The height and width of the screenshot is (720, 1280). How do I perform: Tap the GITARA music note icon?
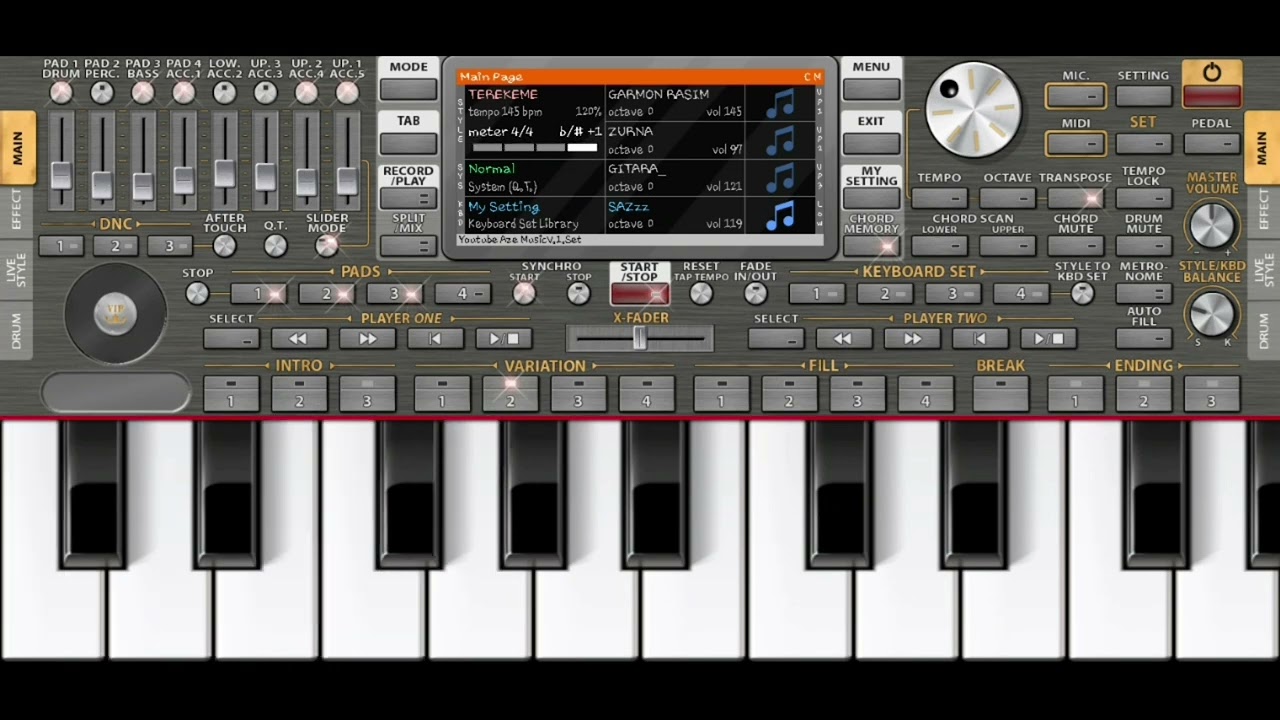click(x=780, y=178)
